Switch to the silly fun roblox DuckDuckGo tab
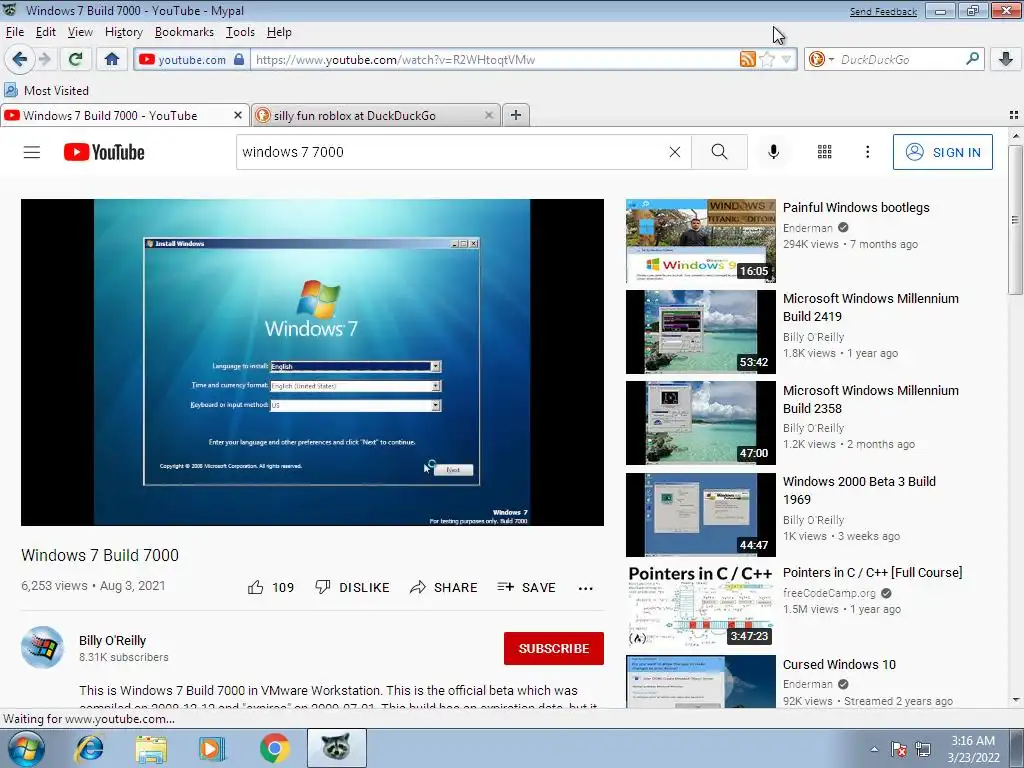The height and width of the screenshot is (768, 1024). [376, 115]
